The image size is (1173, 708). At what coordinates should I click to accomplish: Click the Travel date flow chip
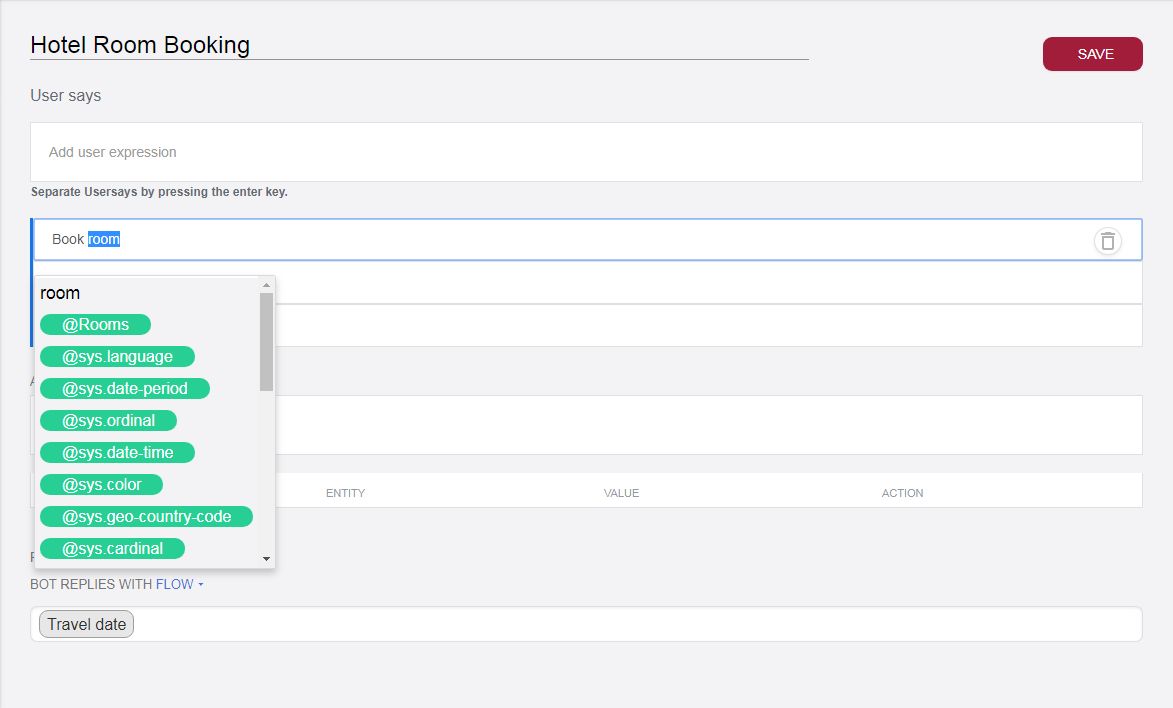pos(86,624)
